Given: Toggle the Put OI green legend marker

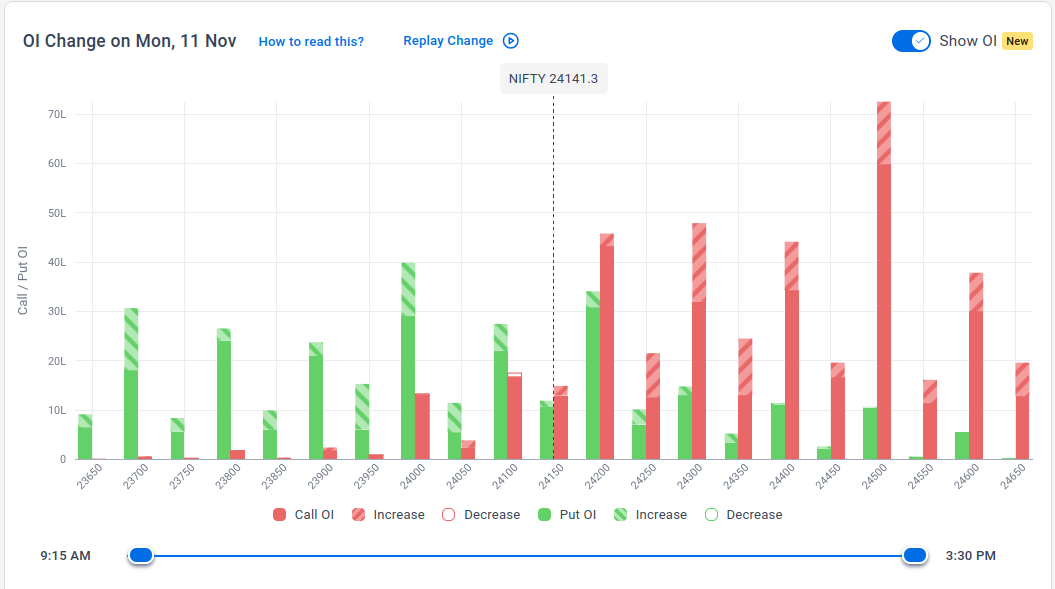Looking at the screenshot, I should pos(545,515).
